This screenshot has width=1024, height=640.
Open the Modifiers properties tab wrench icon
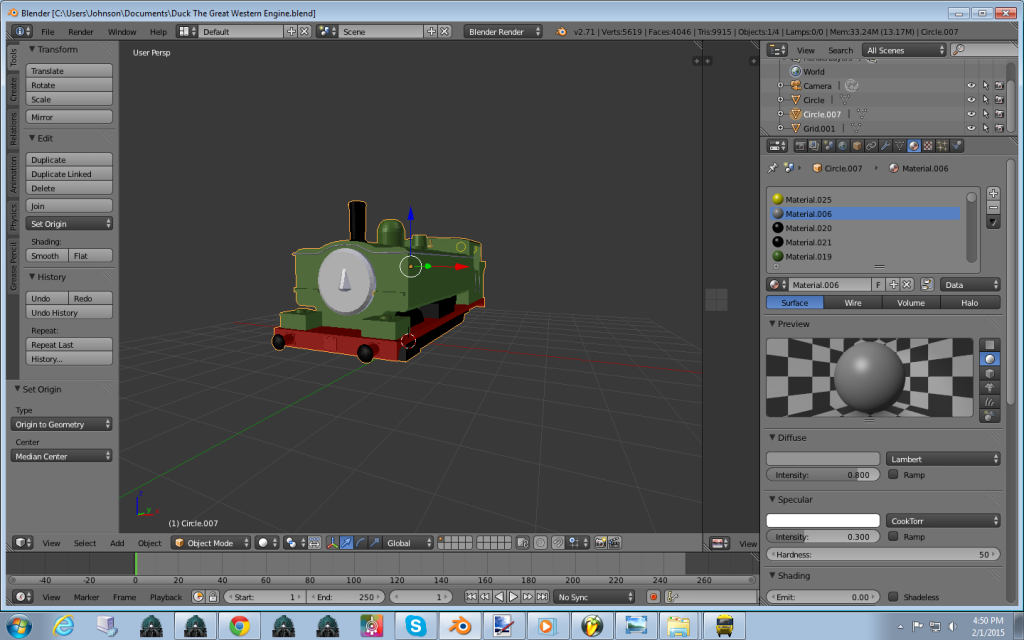[x=886, y=146]
